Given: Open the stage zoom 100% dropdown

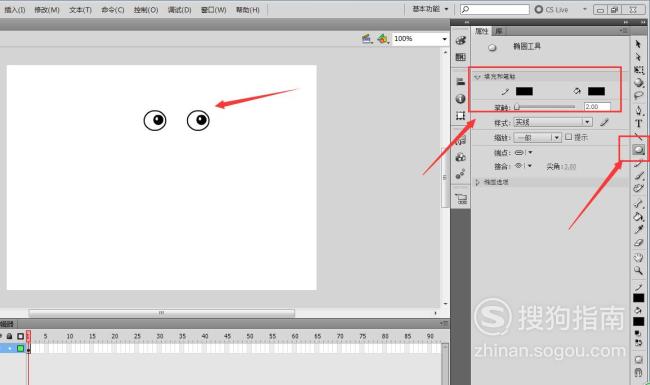Looking at the screenshot, I should click(x=420, y=39).
